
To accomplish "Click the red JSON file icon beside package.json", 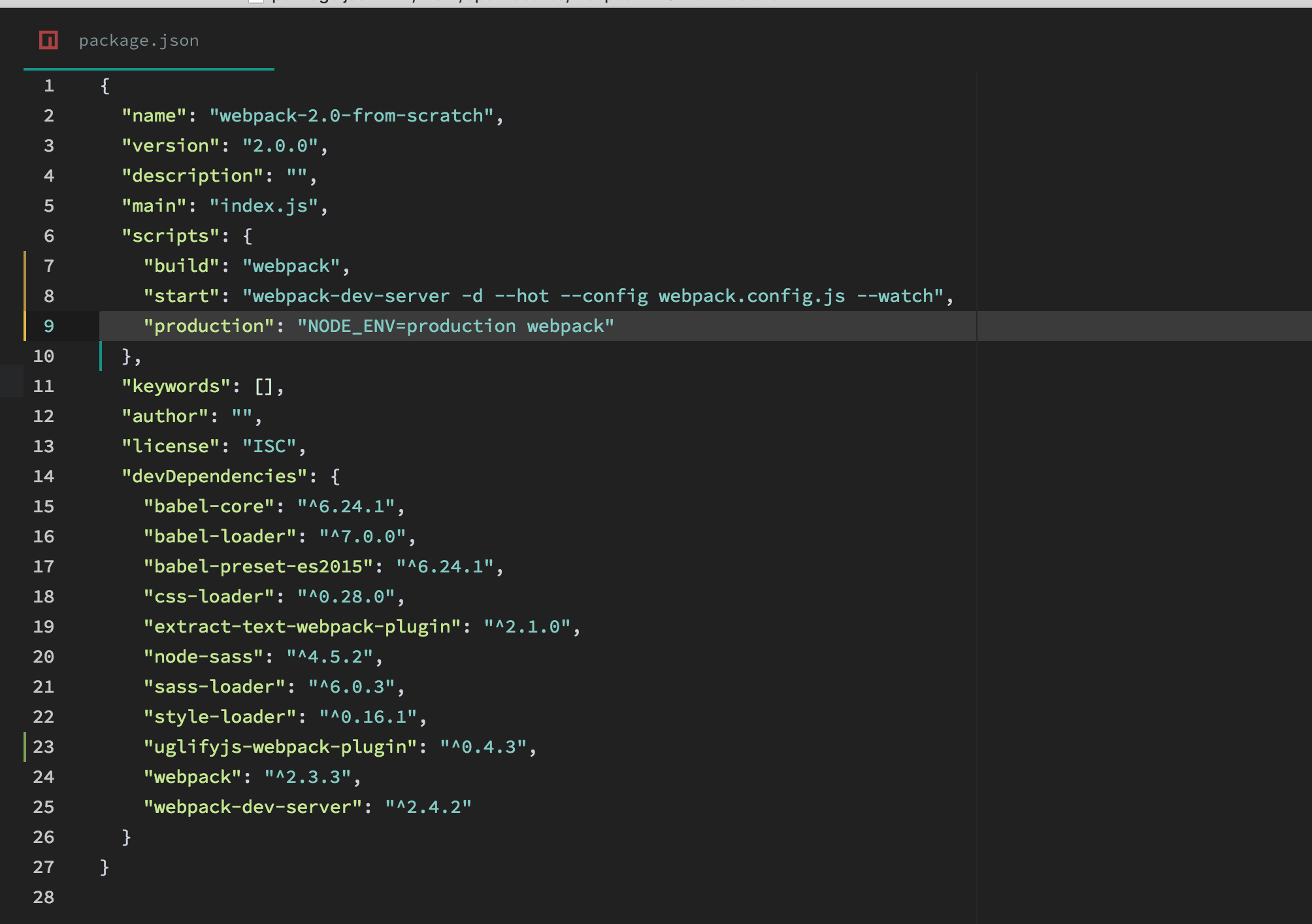I will [x=49, y=41].
